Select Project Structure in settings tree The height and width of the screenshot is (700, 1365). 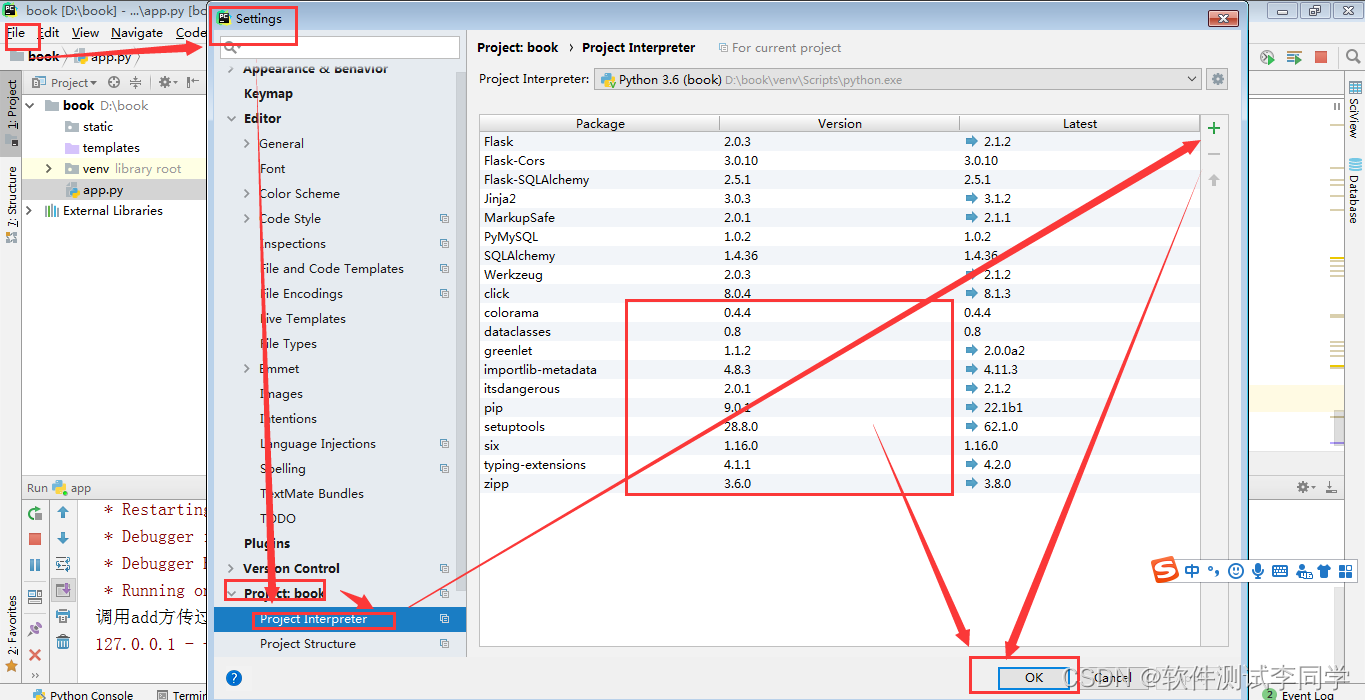point(308,644)
